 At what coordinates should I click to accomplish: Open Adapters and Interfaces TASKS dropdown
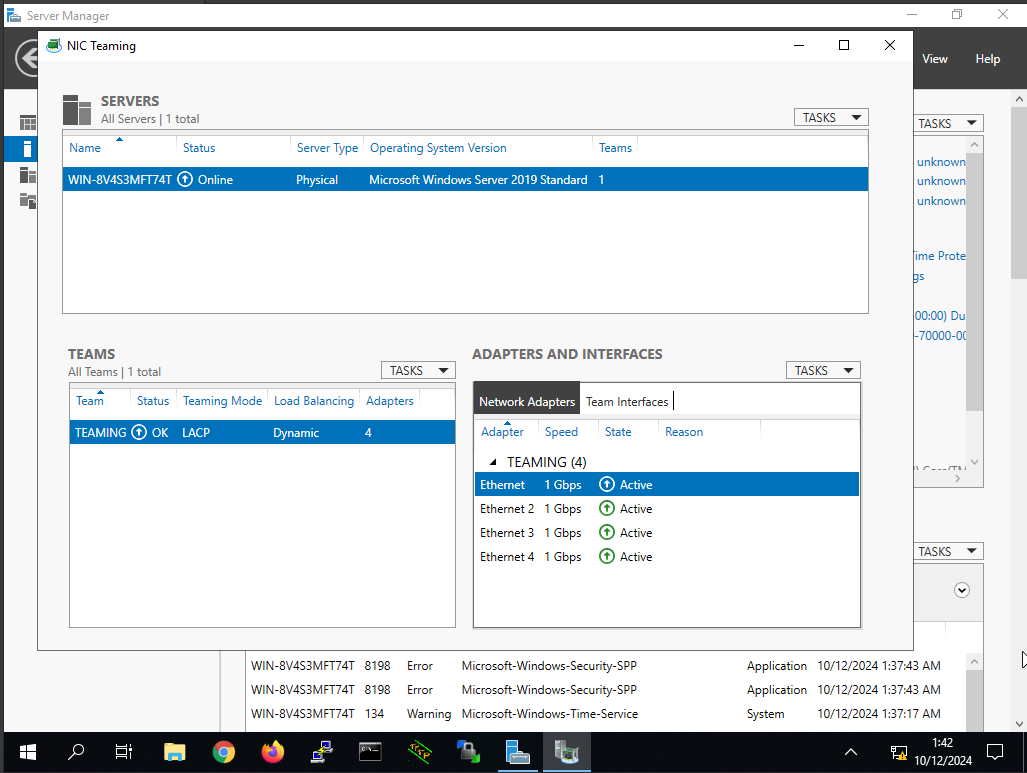pos(822,370)
